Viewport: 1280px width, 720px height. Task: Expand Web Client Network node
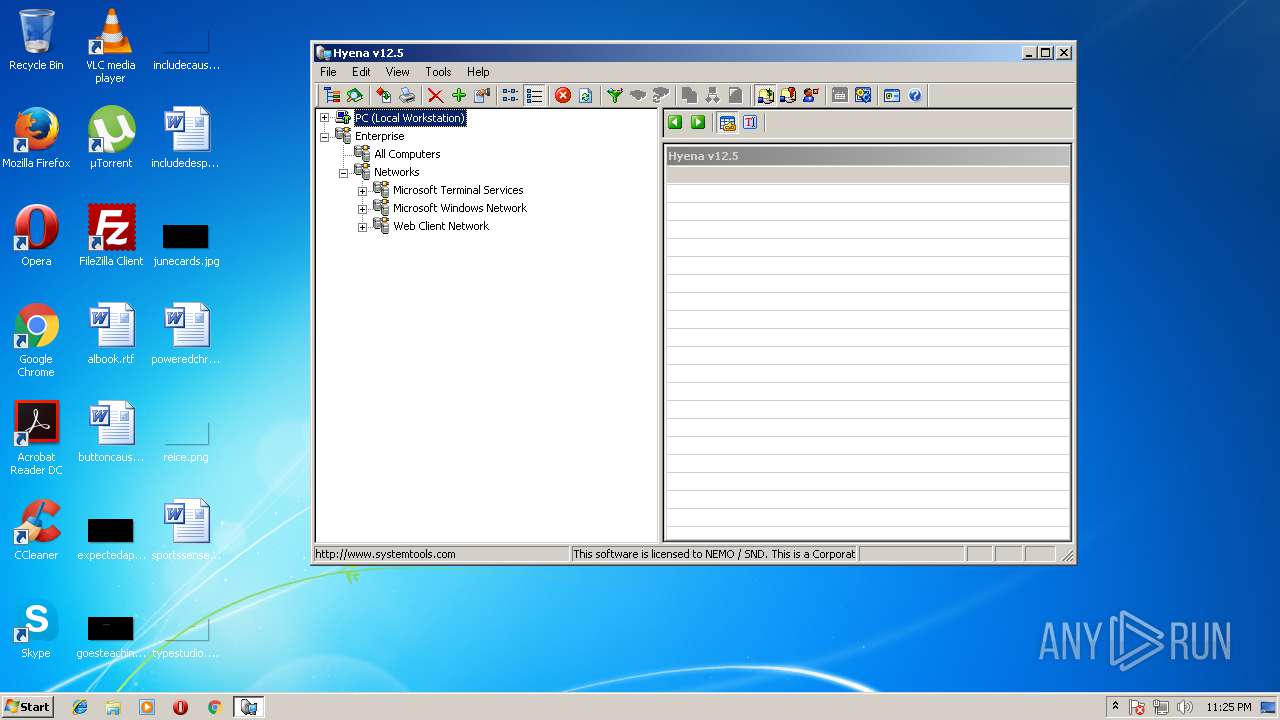pos(362,226)
